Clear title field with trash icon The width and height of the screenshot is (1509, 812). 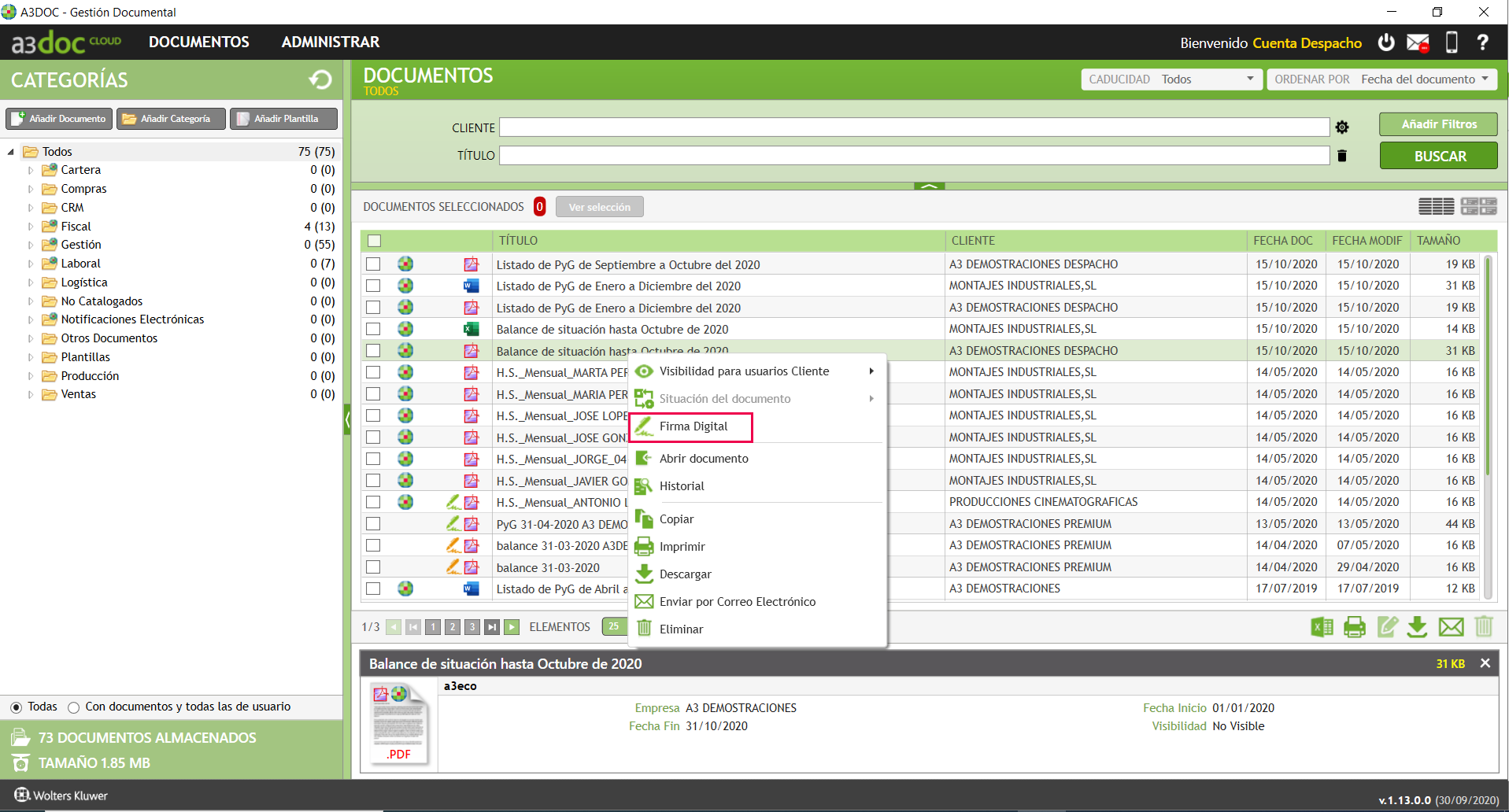(1342, 156)
